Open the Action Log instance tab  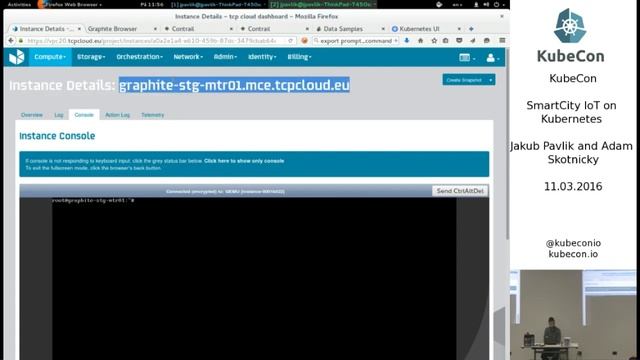[118, 115]
